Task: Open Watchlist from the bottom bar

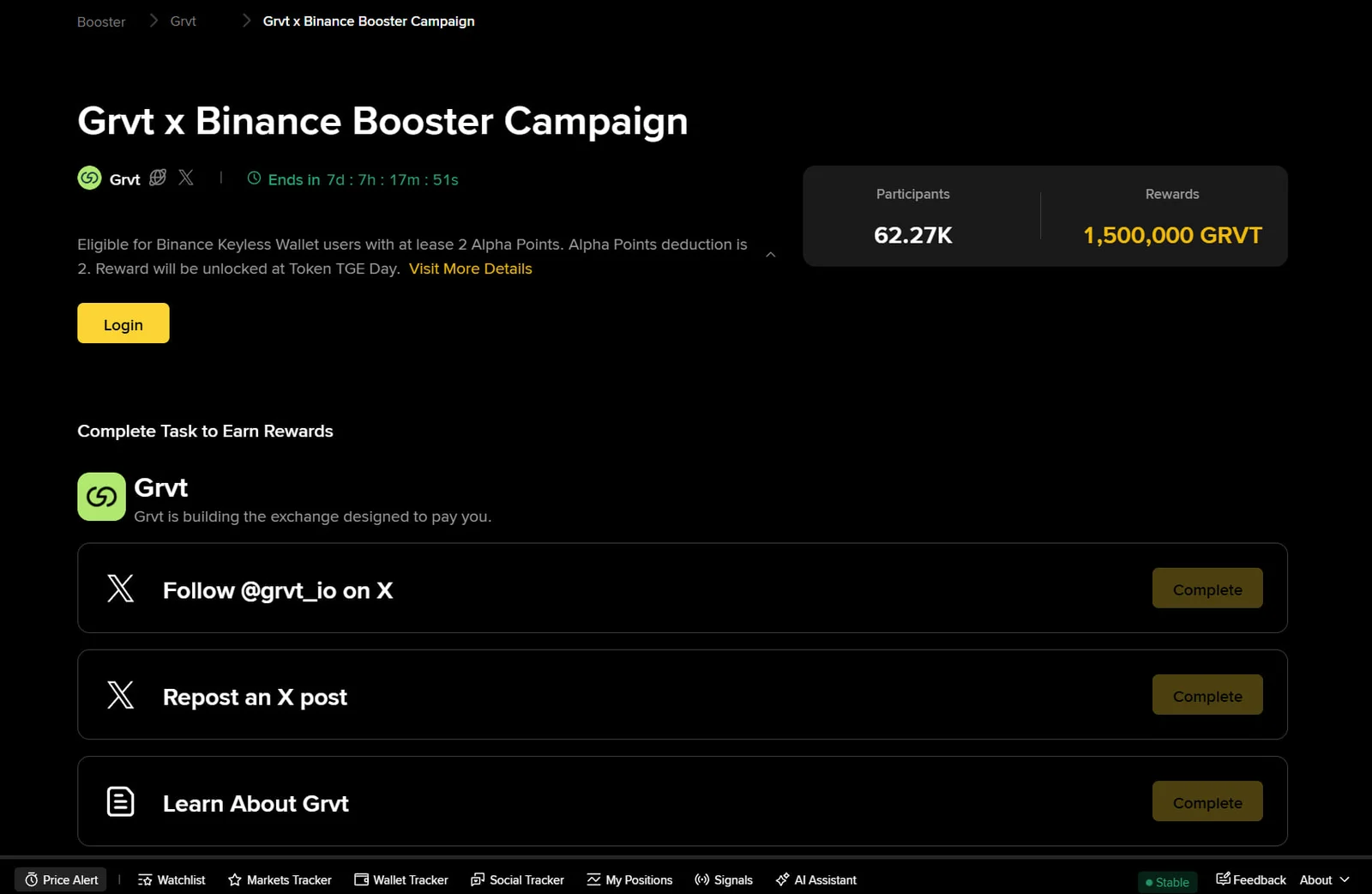Action: (x=171, y=879)
